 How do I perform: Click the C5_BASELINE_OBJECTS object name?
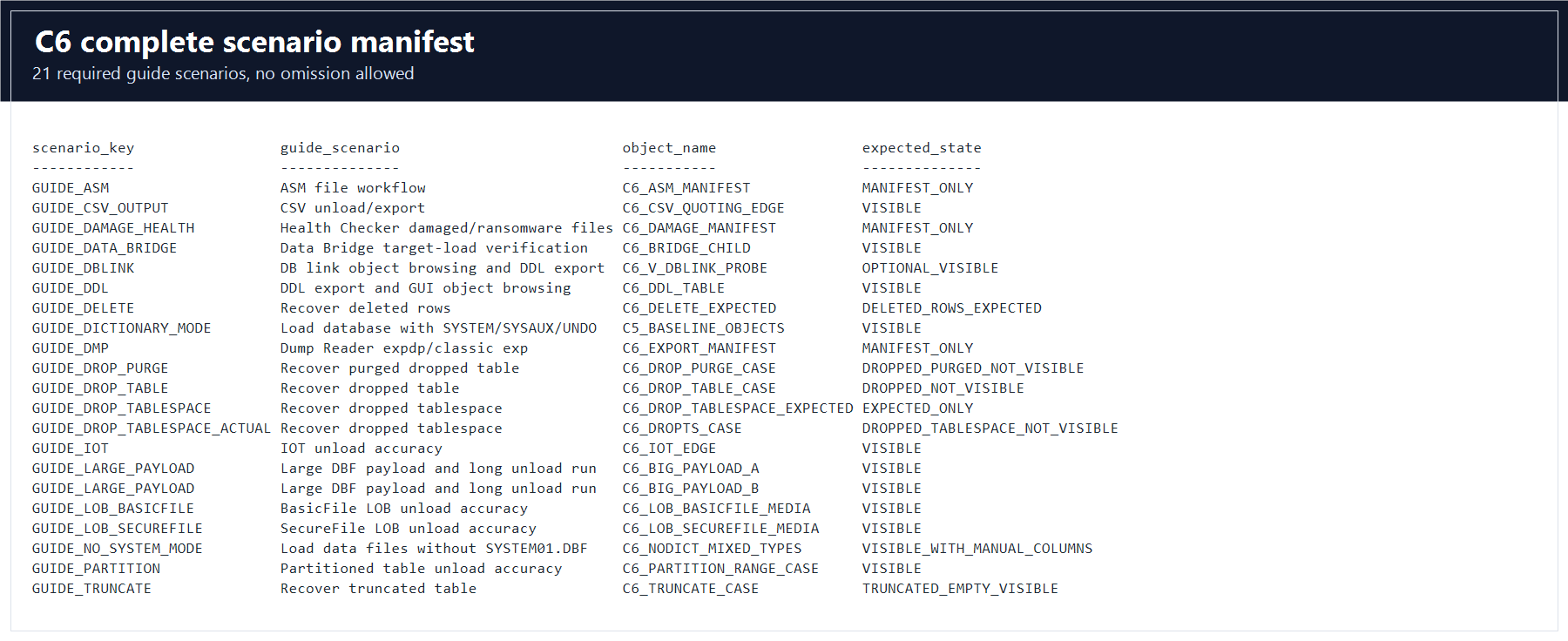(x=704, y=328)
